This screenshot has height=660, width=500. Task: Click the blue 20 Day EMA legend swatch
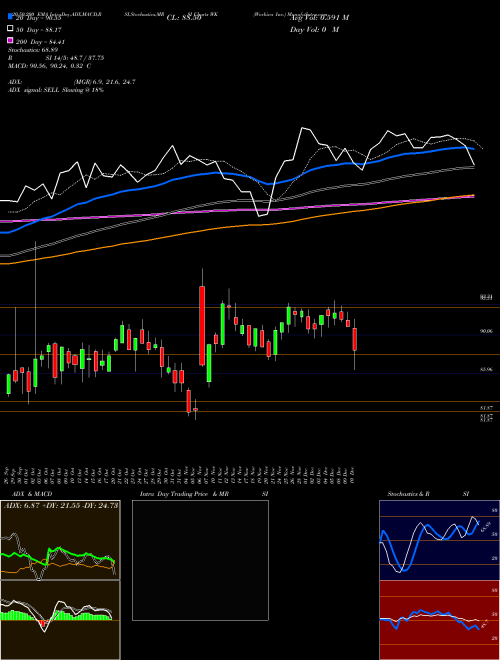[x=10, y=17]
